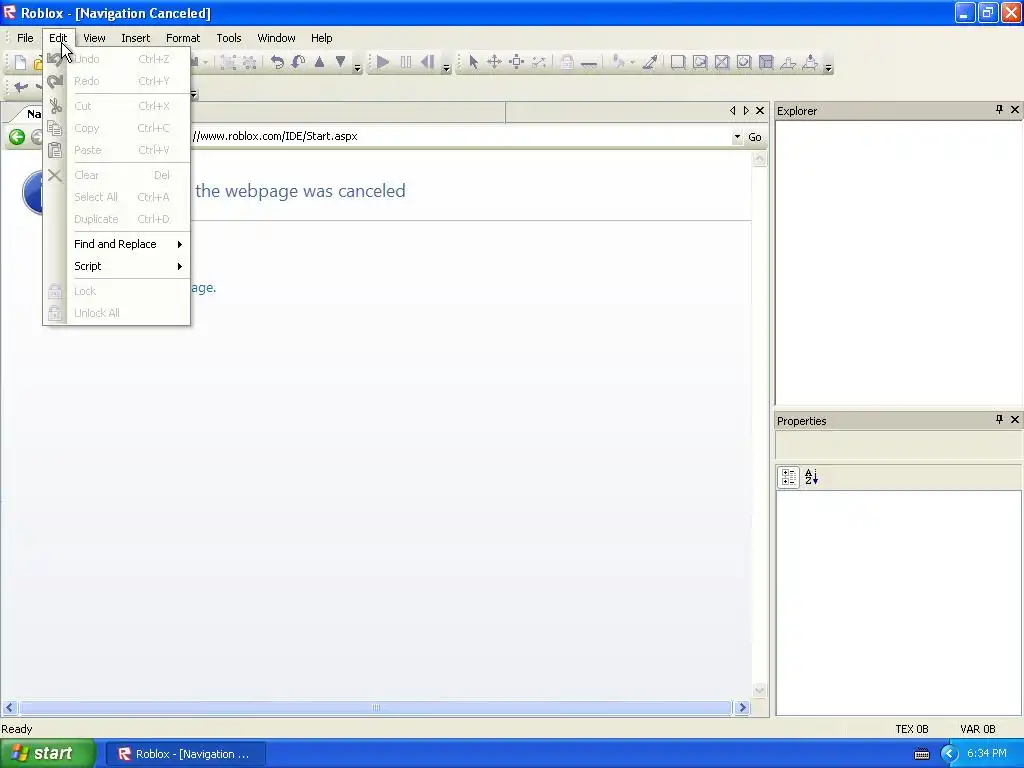Sort properties alphabetically with A-Z icon
This screenshot has height=768, width=1024.
[811, 477]
